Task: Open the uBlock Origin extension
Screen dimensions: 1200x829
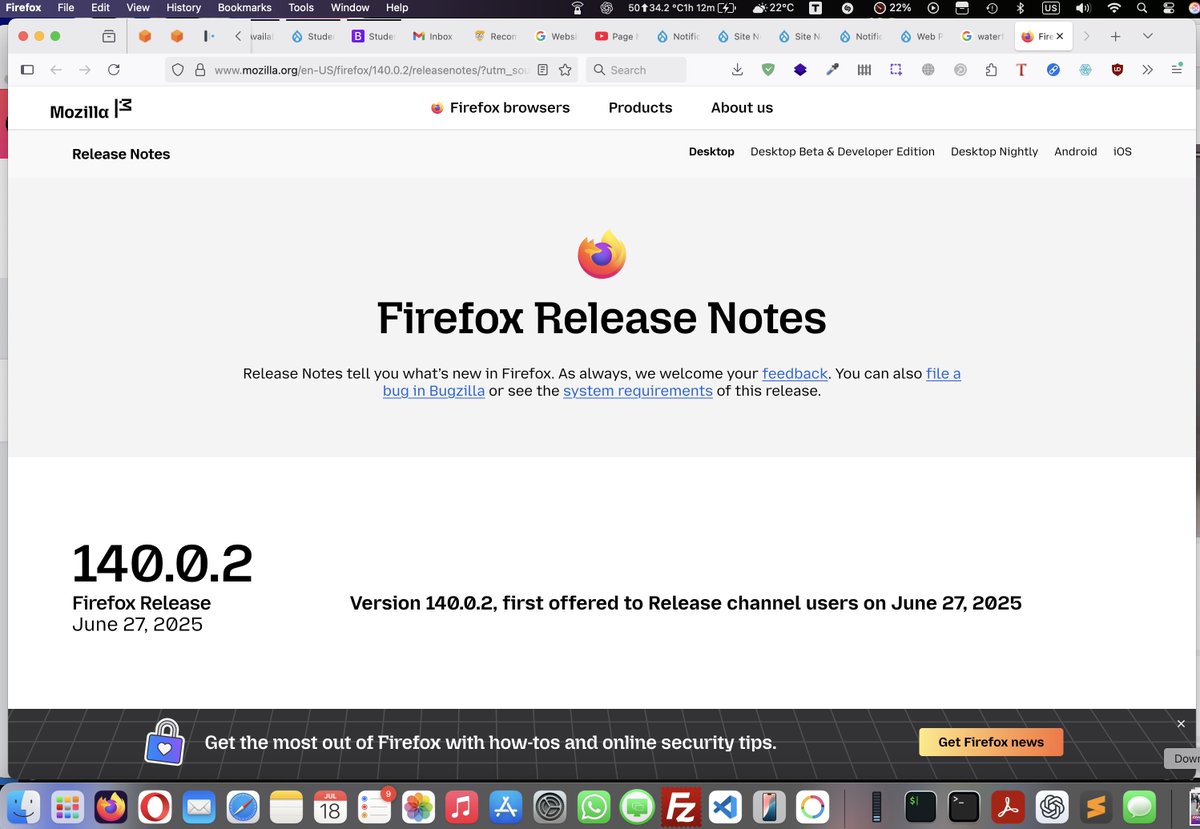Action: click(1117, 70)
